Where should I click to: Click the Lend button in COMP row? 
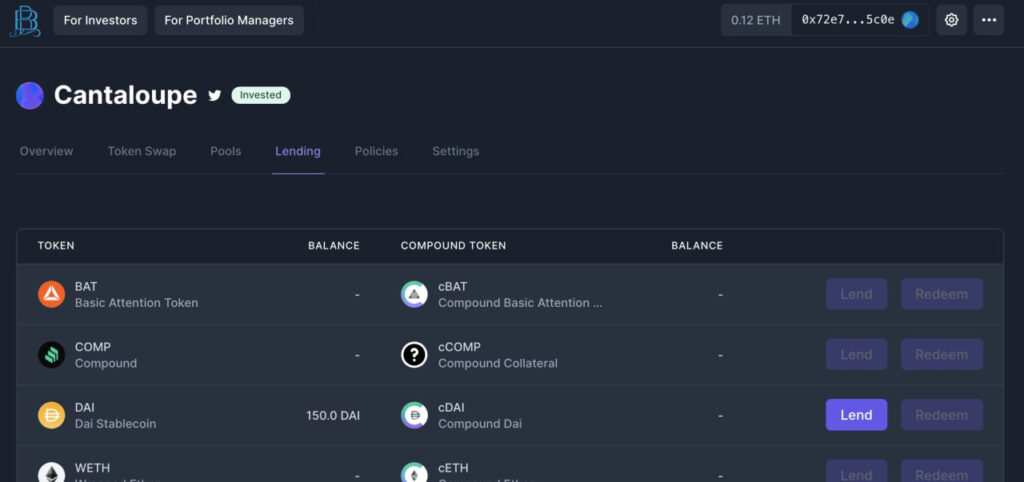(856, 354)
